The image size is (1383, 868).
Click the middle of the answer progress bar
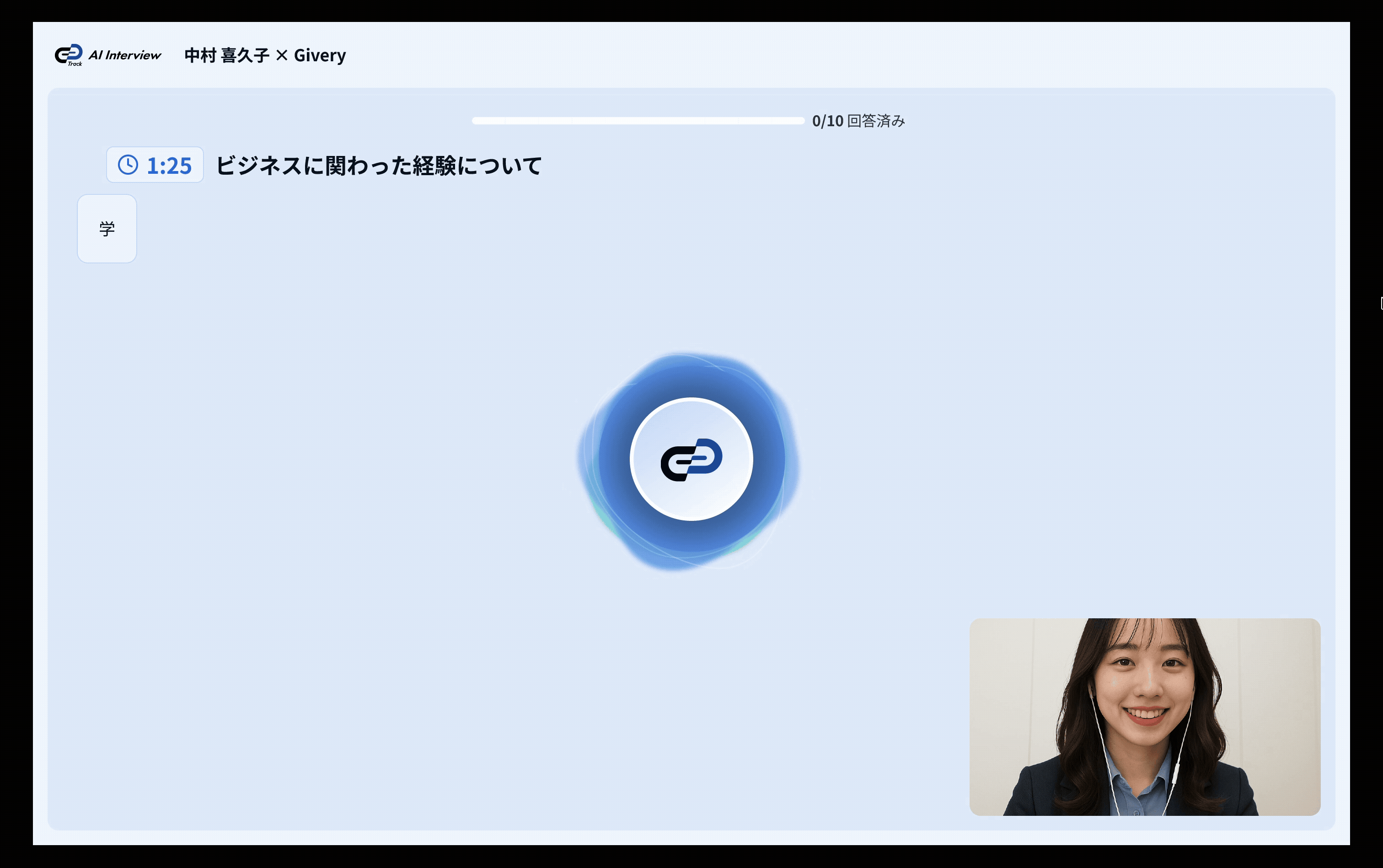coord(638,121)
